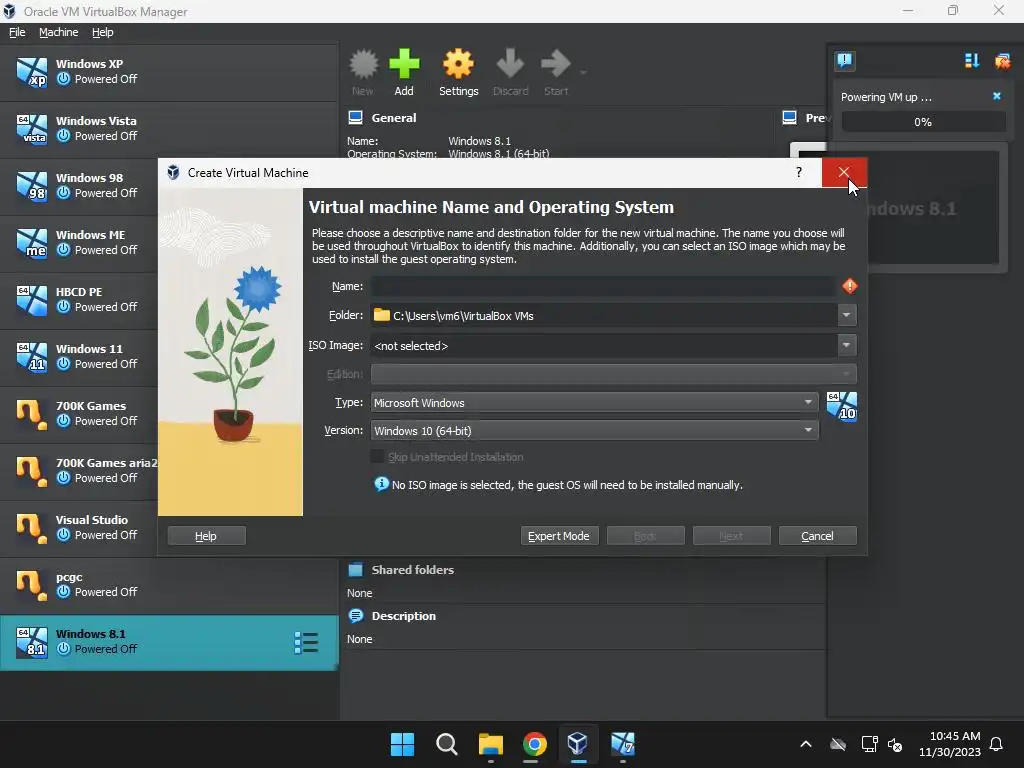This screenshot has height=768, width=1024.
Task: Open File Explorer from taskbar
Action: click(490, 744)
